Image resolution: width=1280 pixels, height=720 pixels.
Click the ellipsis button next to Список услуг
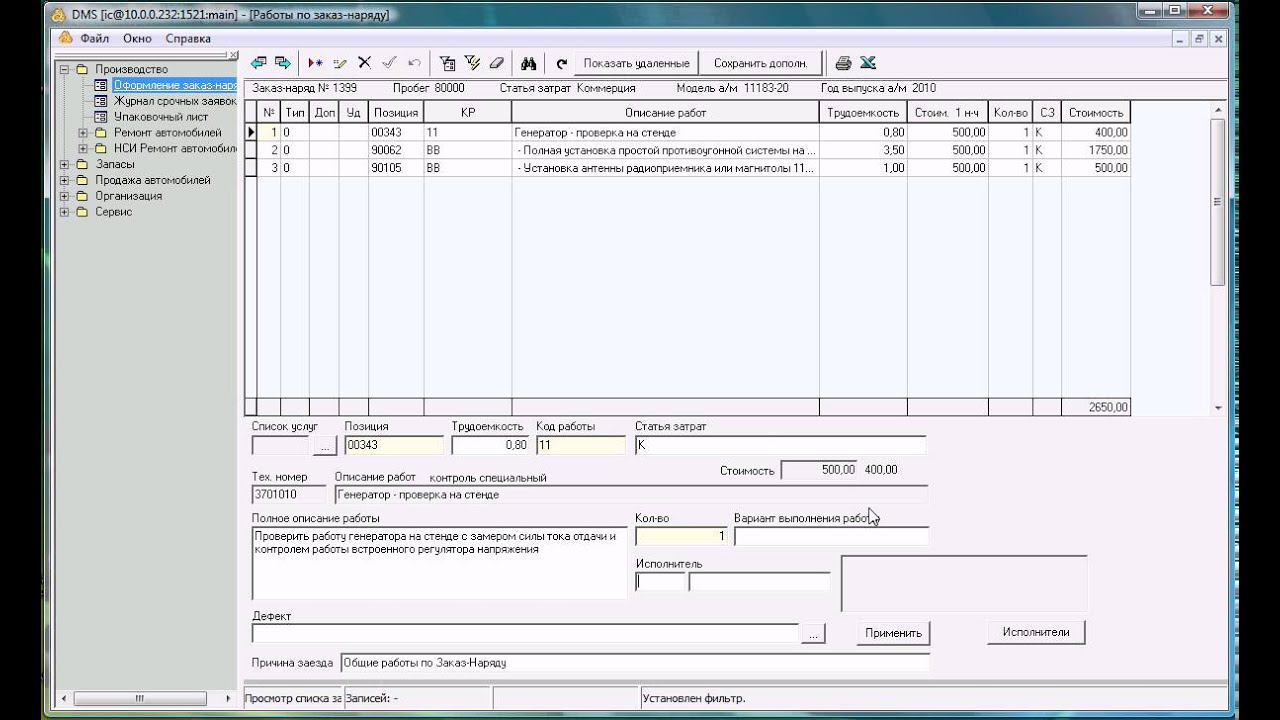326,445
